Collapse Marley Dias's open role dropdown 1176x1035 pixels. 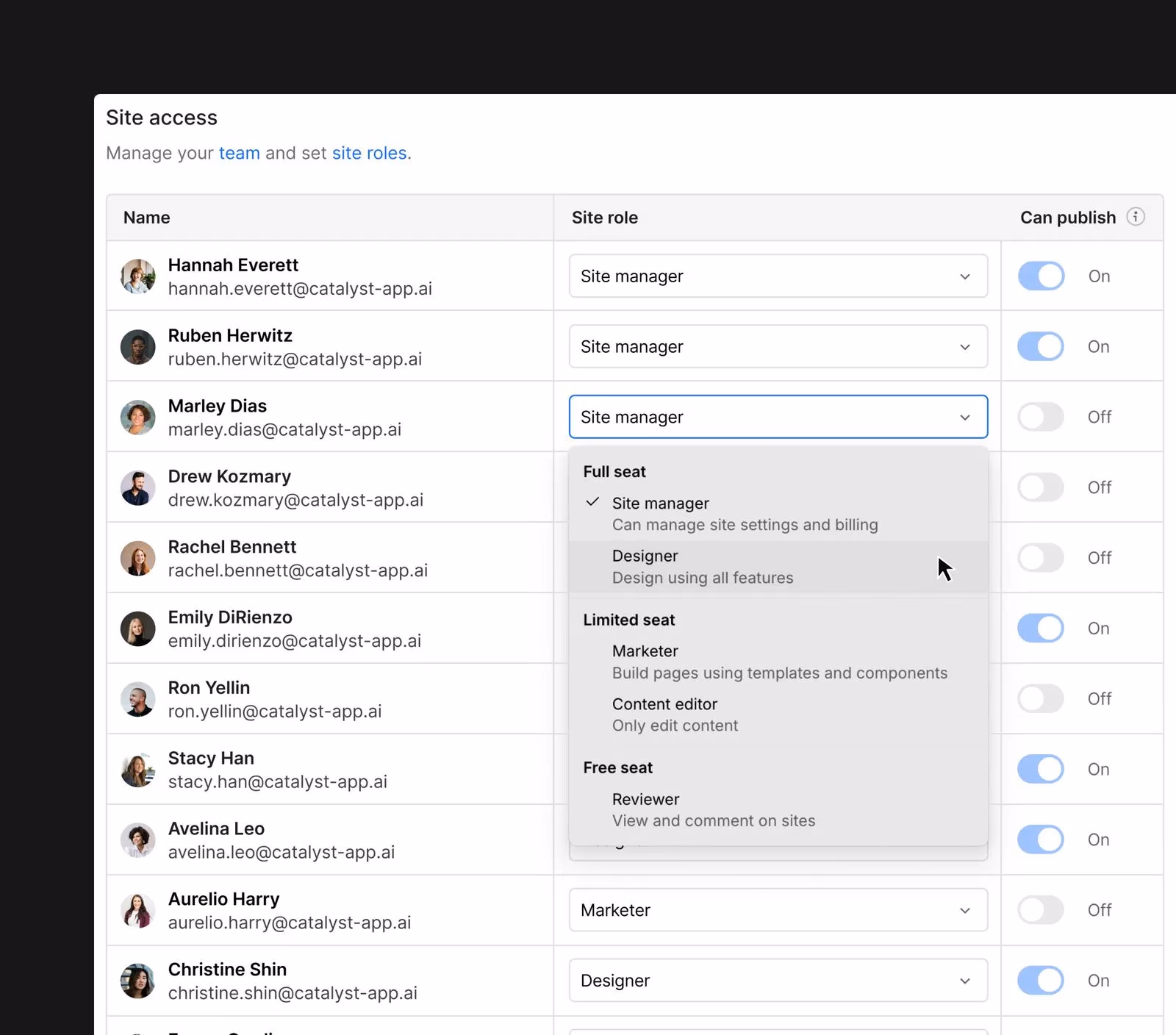[778, 418]
